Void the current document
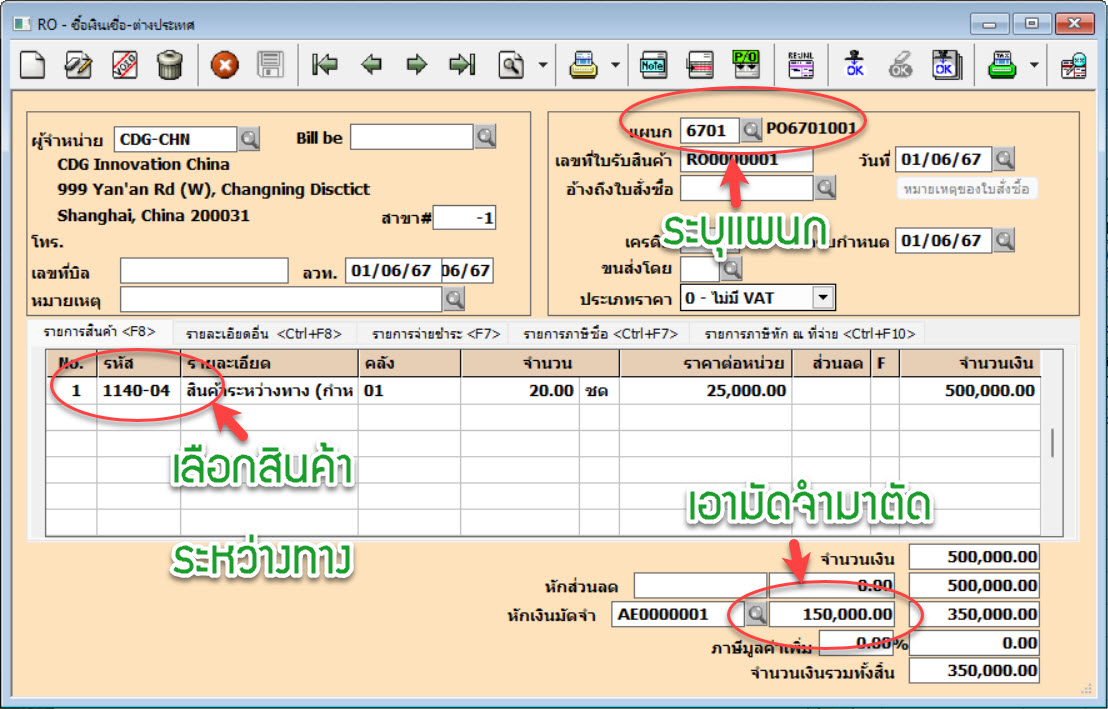Image resolution: width=1108 pixels, height=709 pixels. [x=125, y=65]
